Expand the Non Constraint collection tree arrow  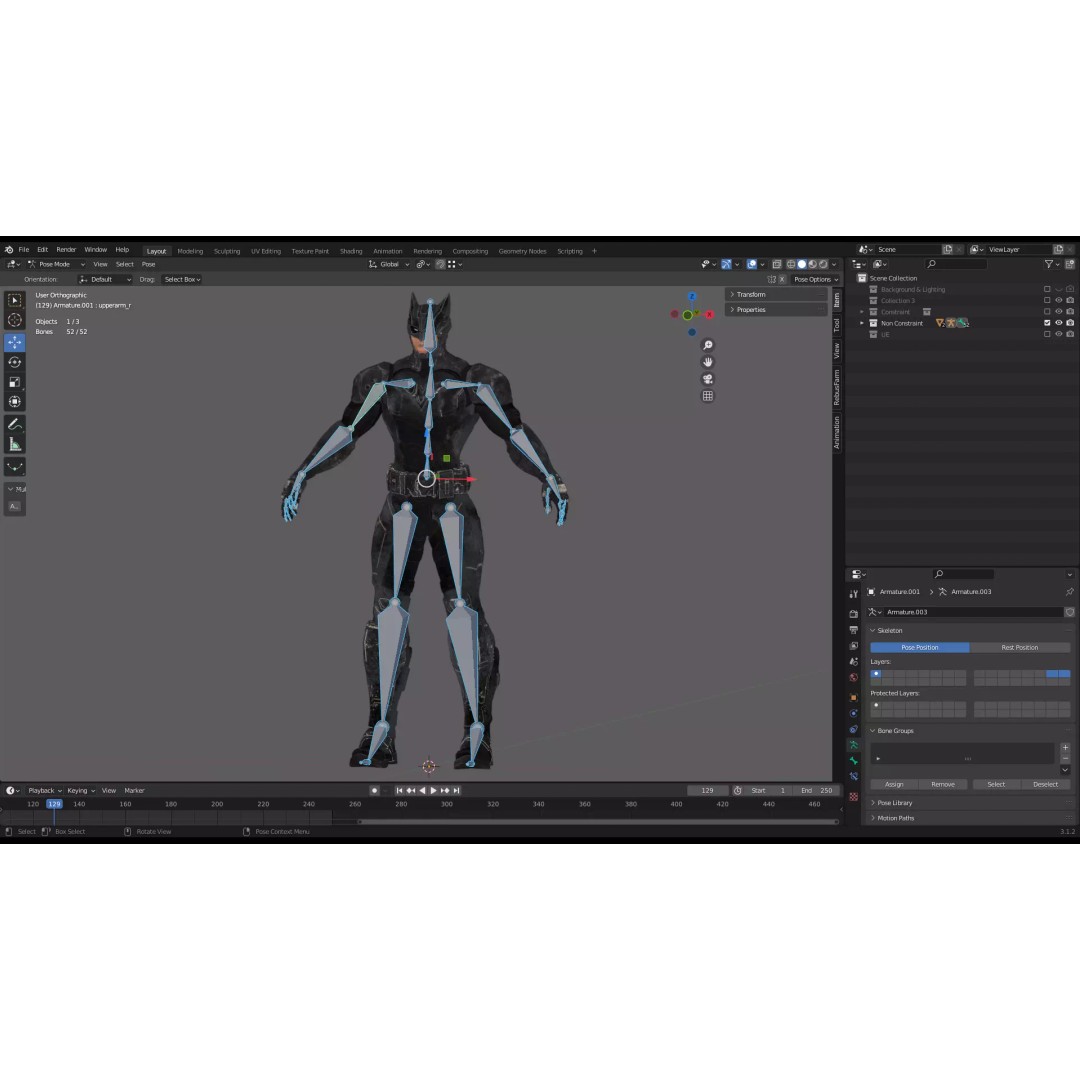[x=862, y=323]
